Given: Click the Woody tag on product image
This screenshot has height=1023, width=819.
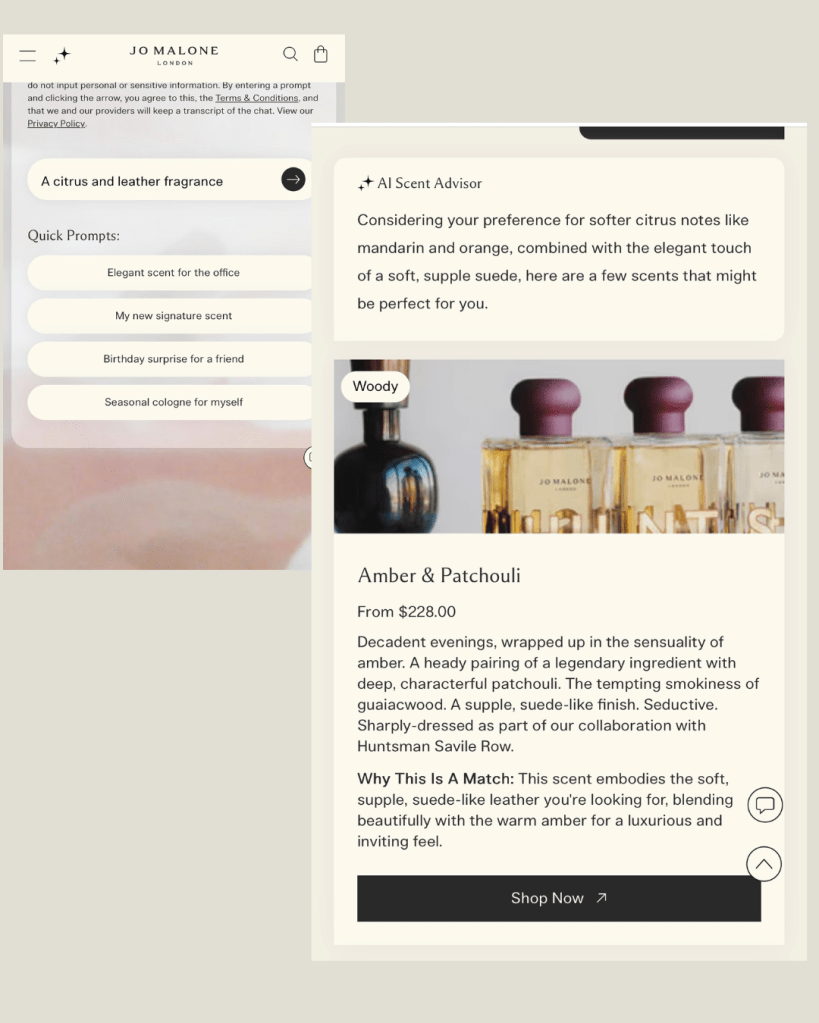Looking at the screenshot, I should pos(375,386).
